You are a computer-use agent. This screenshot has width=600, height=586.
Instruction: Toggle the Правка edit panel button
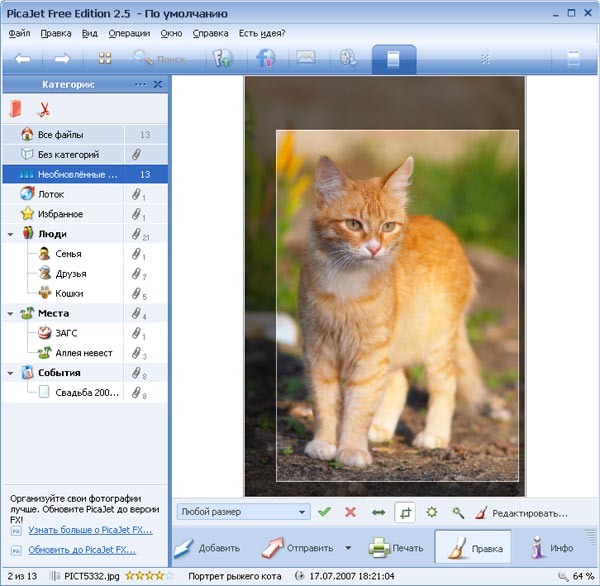coord(473,547)
